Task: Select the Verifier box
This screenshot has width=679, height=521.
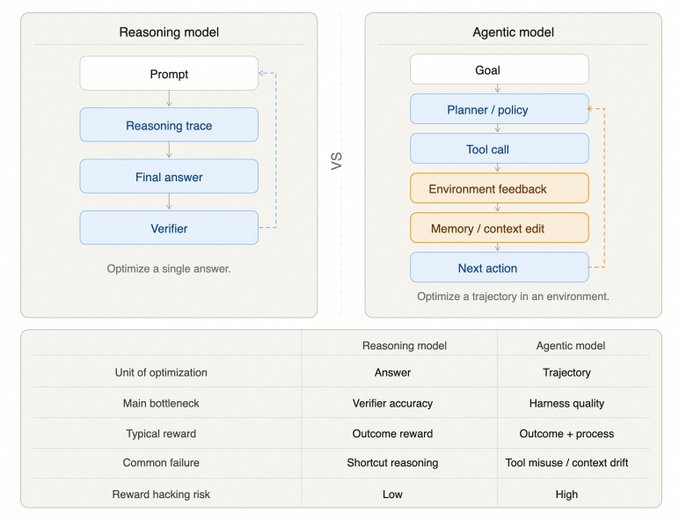Action: pyautogui.click(x=169, y=228)
